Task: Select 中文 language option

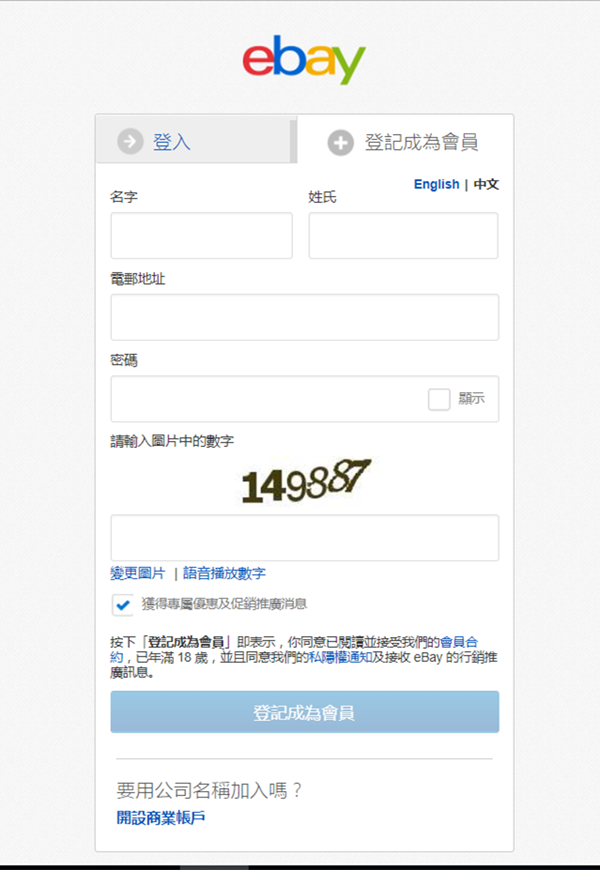Action: coord(486,184)
